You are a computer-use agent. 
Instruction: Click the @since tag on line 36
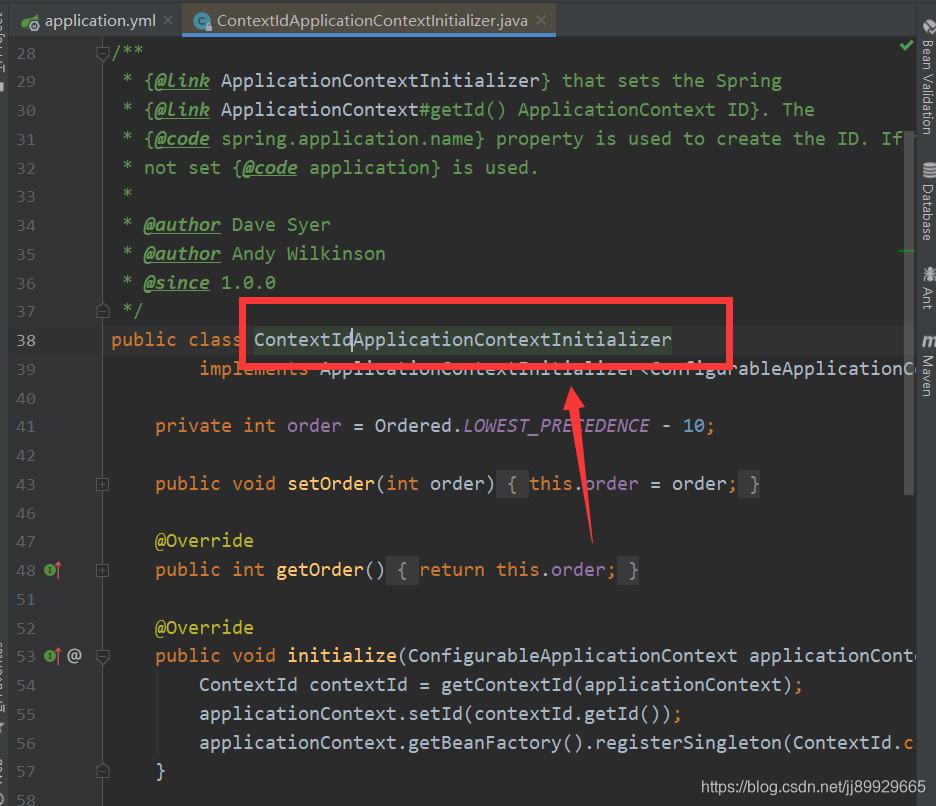[x=177, y=282]
